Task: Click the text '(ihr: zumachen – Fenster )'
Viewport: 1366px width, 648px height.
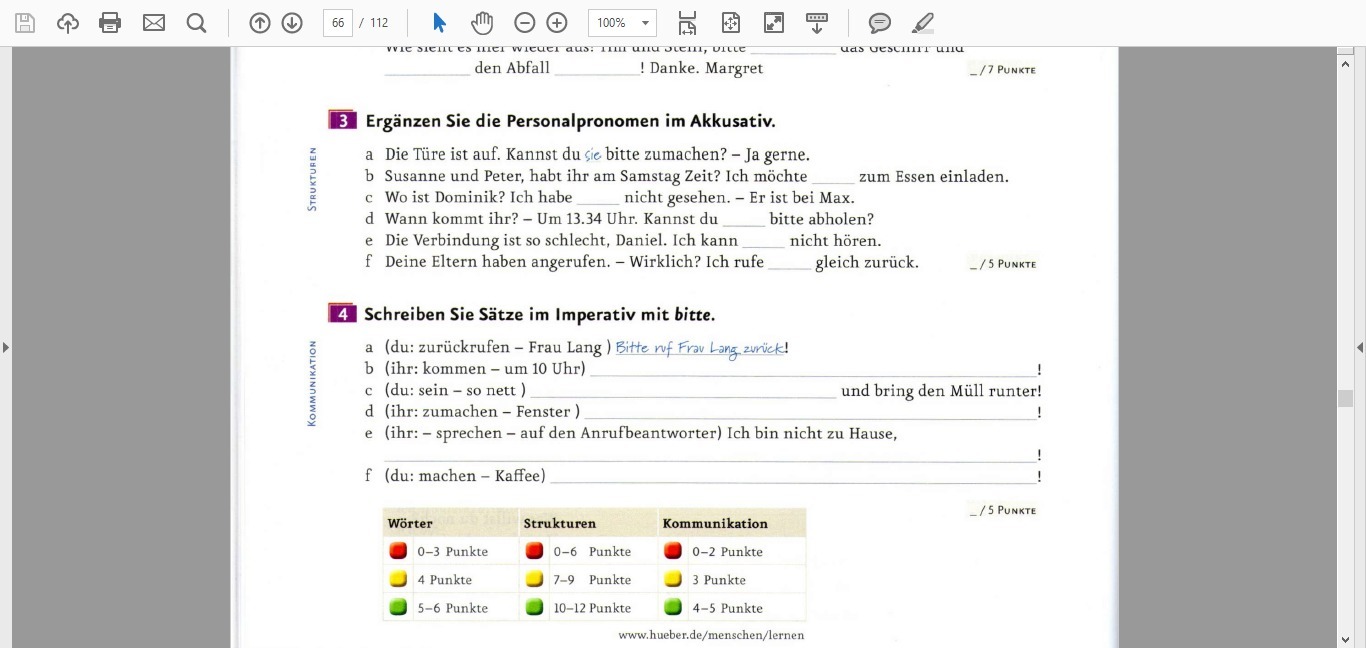Action: (x=482, y=411)
